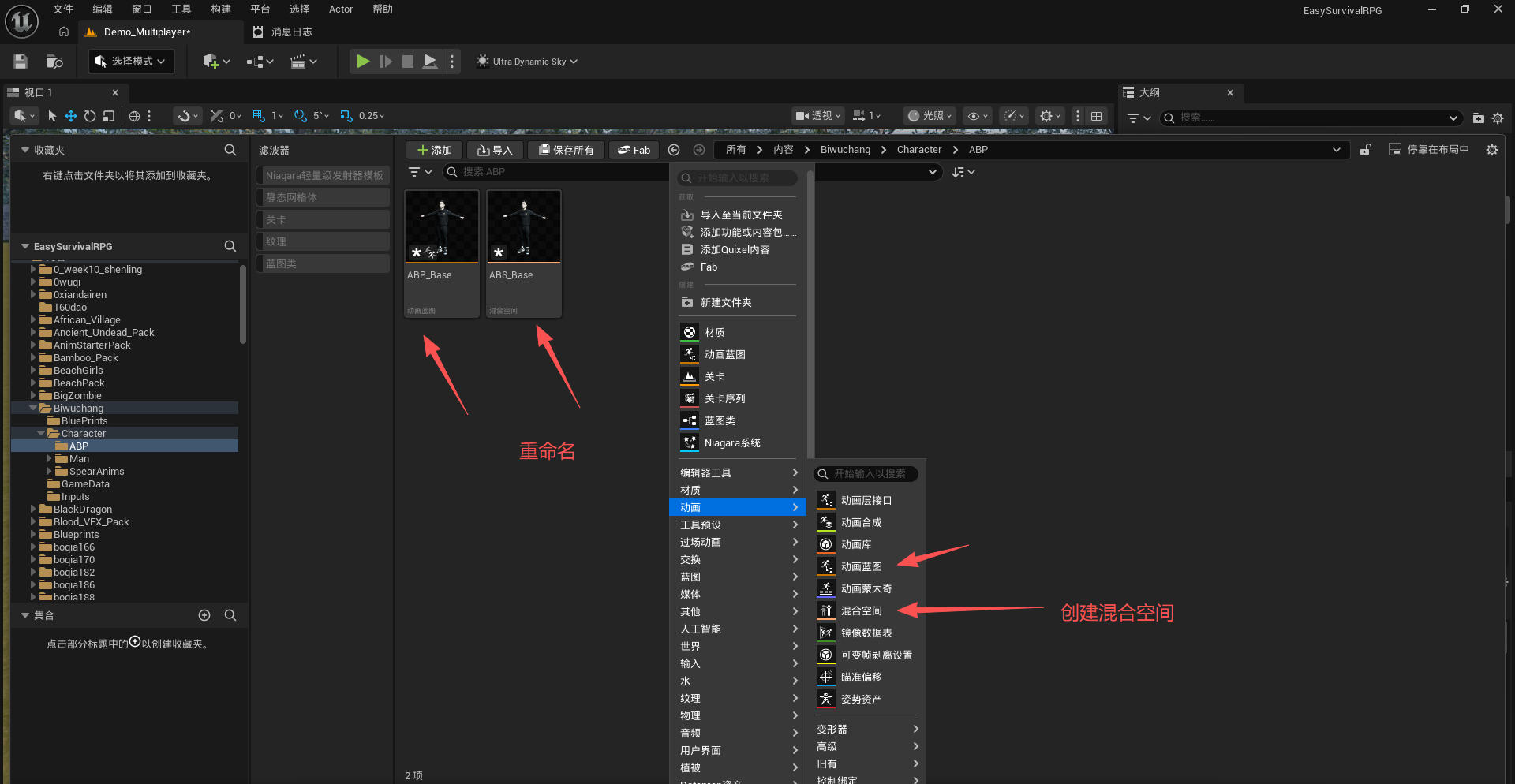Open the 文件 menu
1515x784 pixels.
pos(63,9)
